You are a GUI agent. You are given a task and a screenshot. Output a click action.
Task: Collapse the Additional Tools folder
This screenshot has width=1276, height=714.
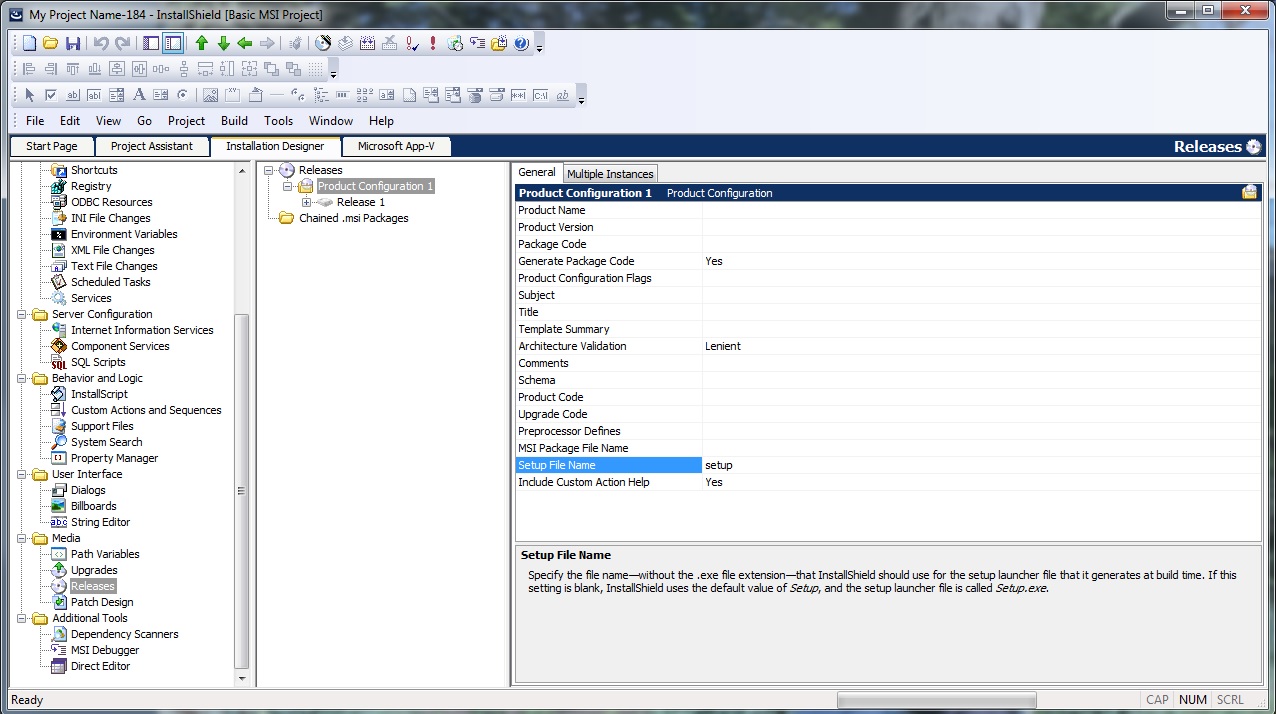click(x=22, y=618)
